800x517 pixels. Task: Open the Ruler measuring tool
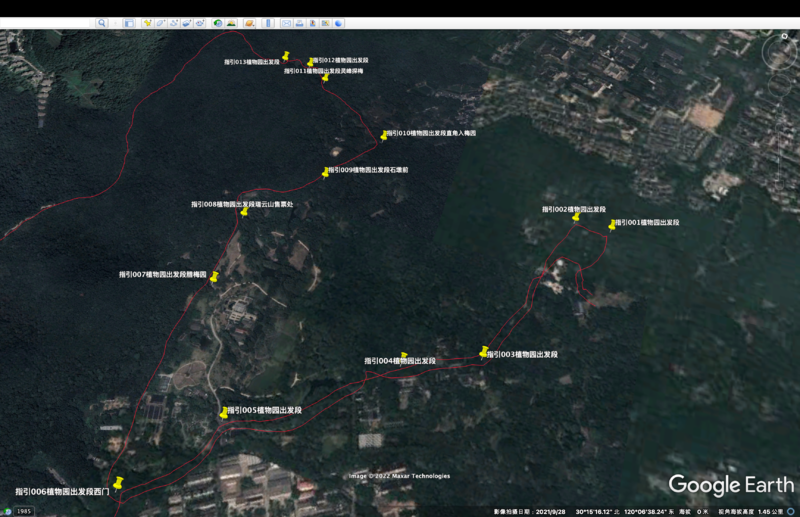(x=268, y=23)
